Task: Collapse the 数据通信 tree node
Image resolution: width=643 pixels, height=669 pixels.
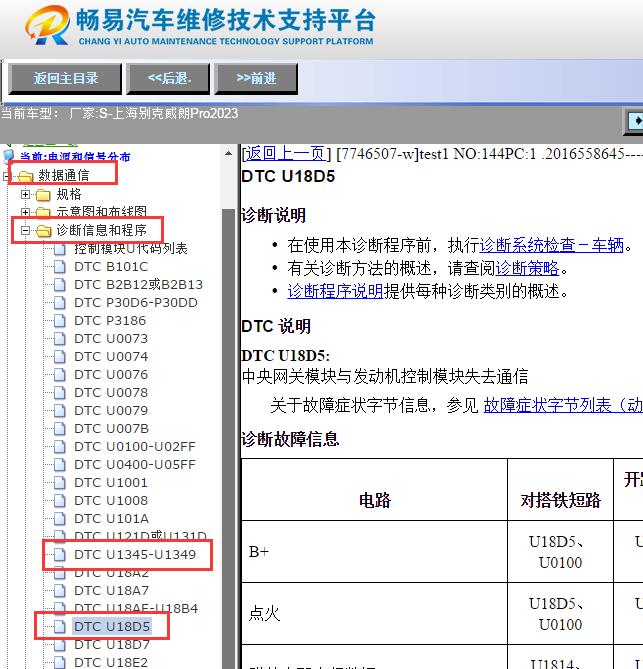Action: [x=6, y=175]
